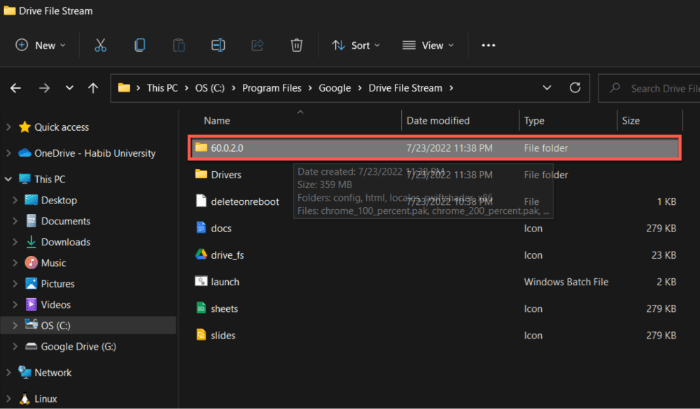700x409 pixels.
Task: Click This PC in address bar
Action: (162, 88)
